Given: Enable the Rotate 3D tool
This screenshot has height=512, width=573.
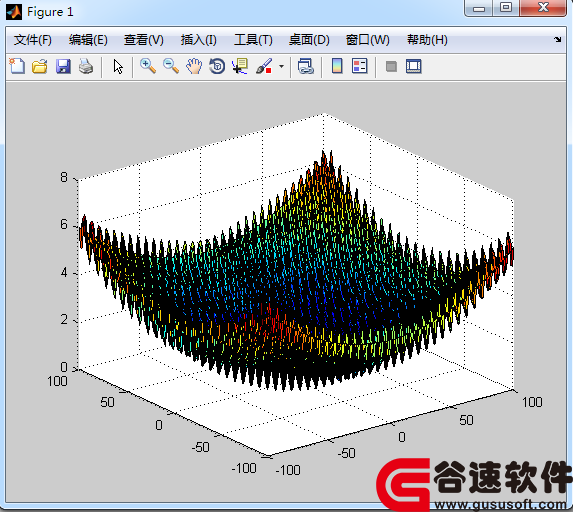Looking at the screenshot, I should (217, 67).
